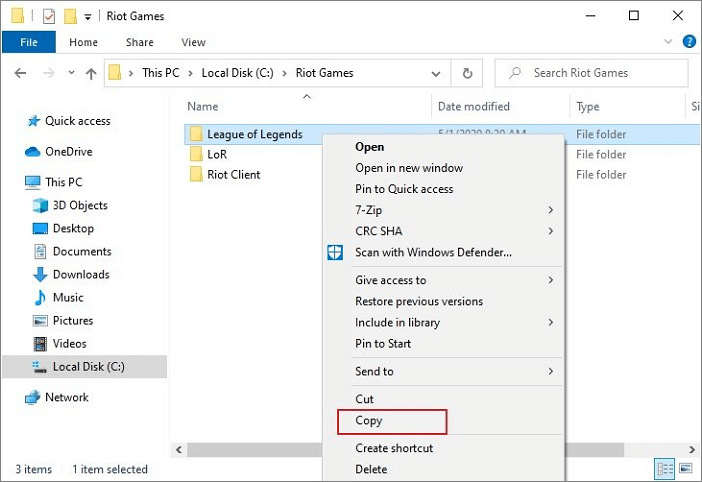The height and width of the screenshot is (482, 702).
Task: Switch to details view in status bar
Action: pyautogui.click(x=665, y=469)
